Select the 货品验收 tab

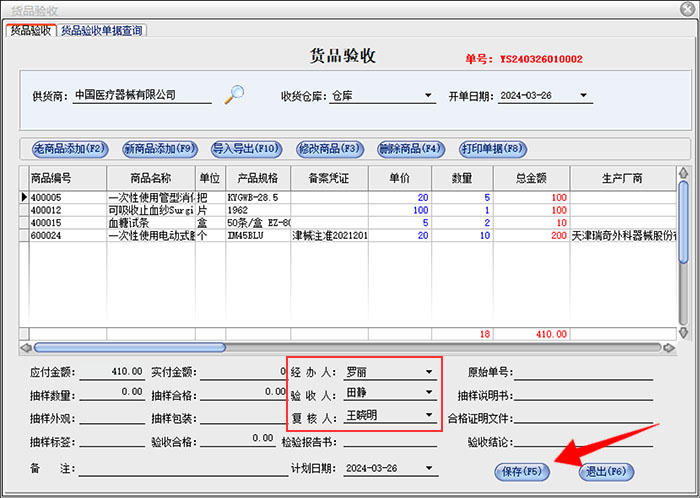click(x=30, y=31)
